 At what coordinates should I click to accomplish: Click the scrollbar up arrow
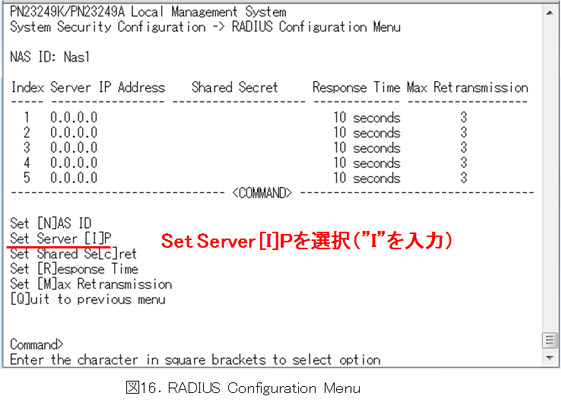tap(549, 13)
